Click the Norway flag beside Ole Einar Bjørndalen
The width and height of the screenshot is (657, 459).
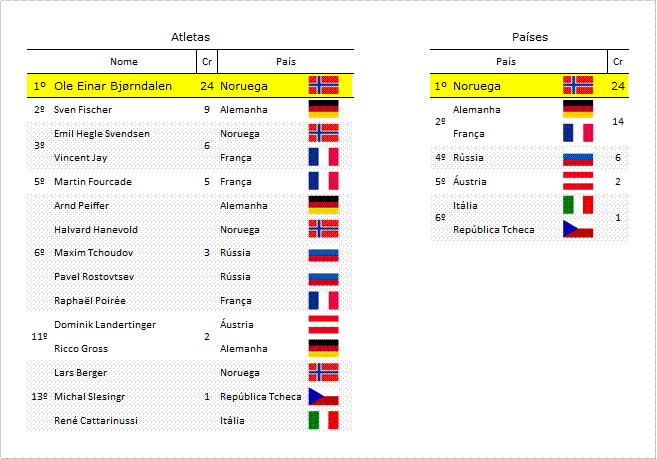[323, 85]
